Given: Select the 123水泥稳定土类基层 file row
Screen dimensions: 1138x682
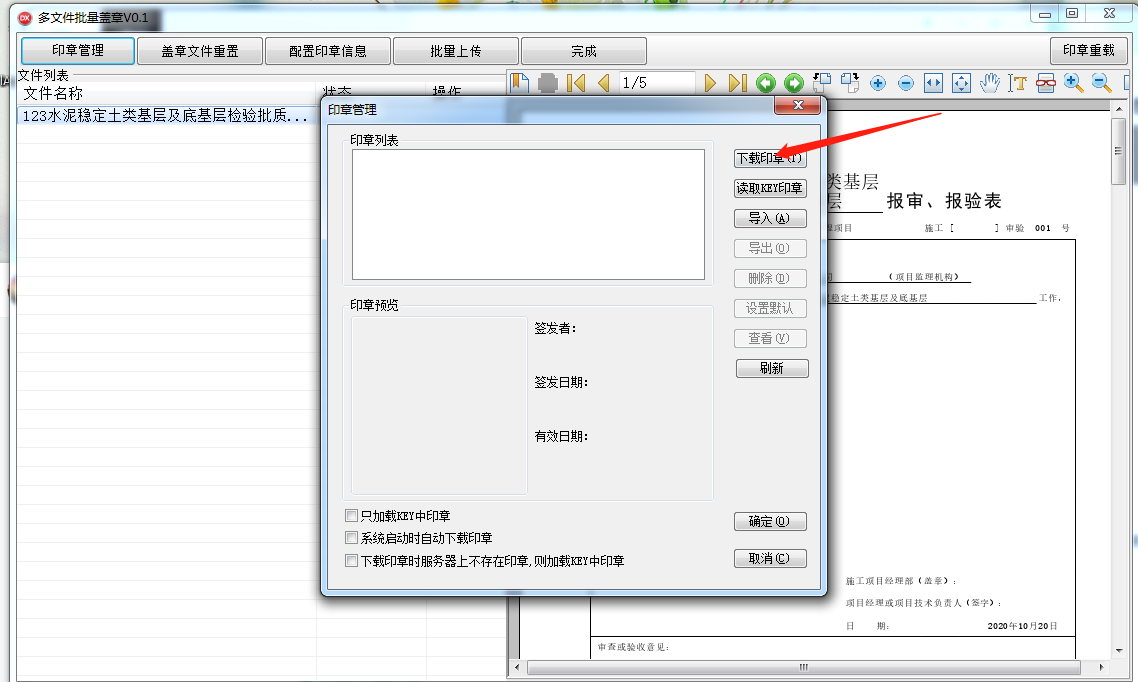Looking at the screenshot, I should coord(165,116).
